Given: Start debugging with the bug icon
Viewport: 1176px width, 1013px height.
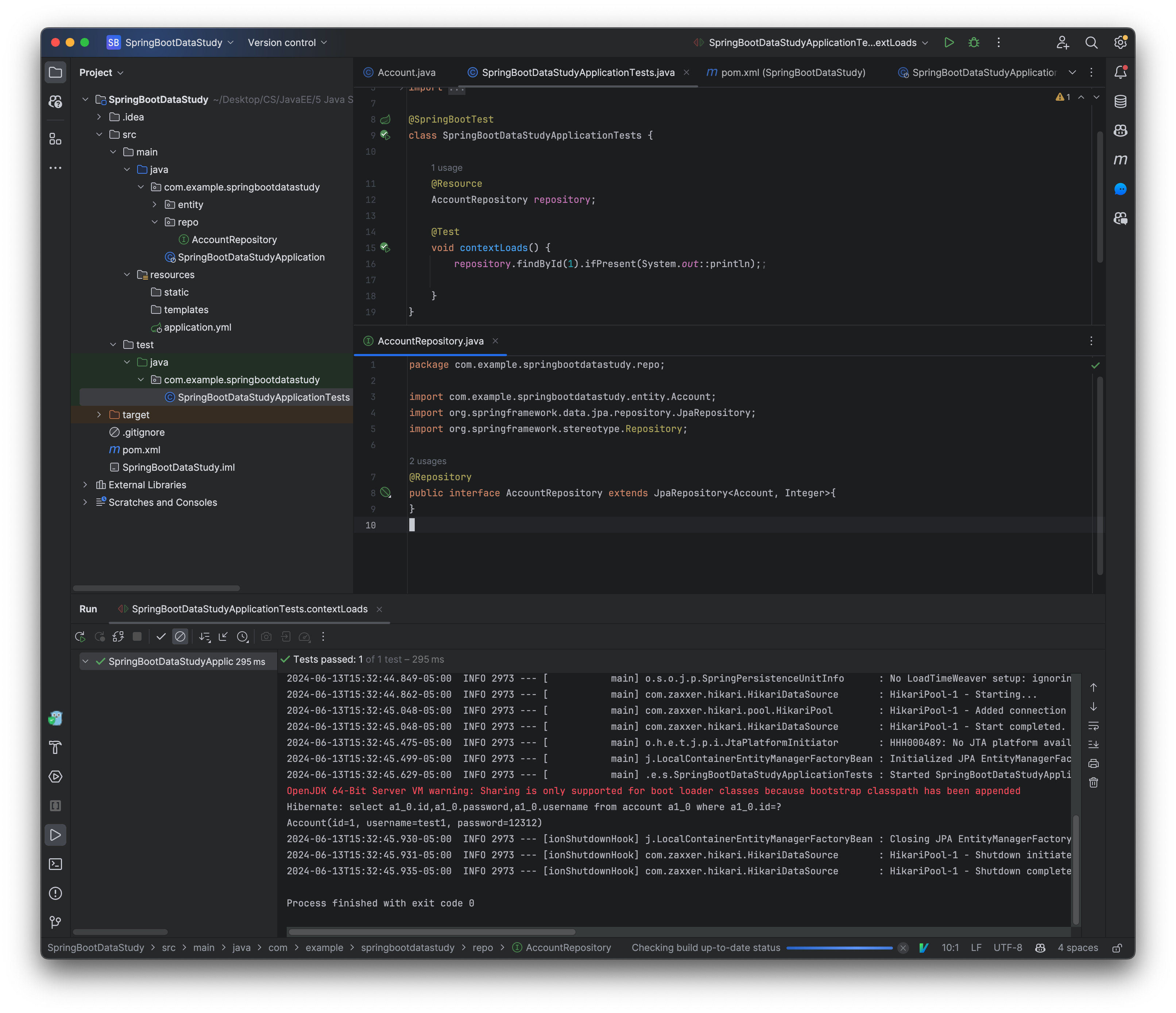Looking at the screenshot, I should pyautogui.click(x=974, y=43).
